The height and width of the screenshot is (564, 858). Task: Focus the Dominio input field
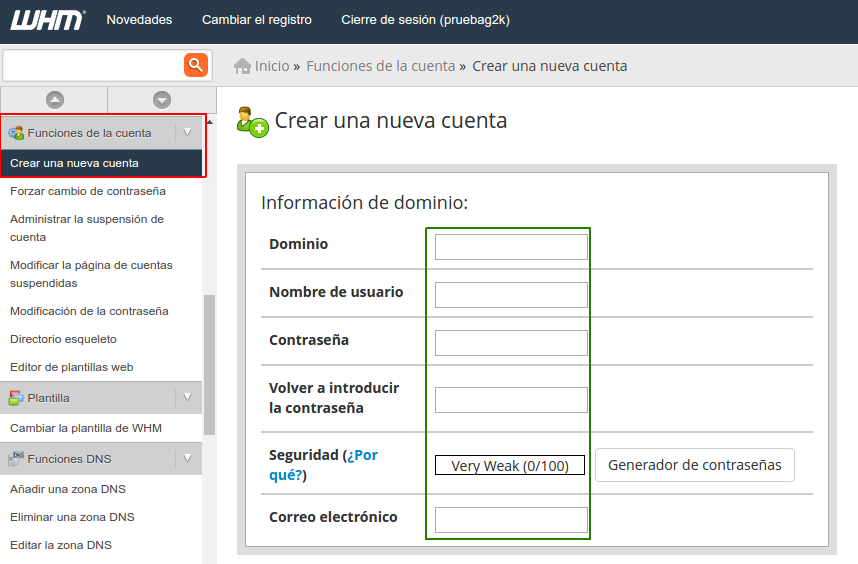point(511,247)
